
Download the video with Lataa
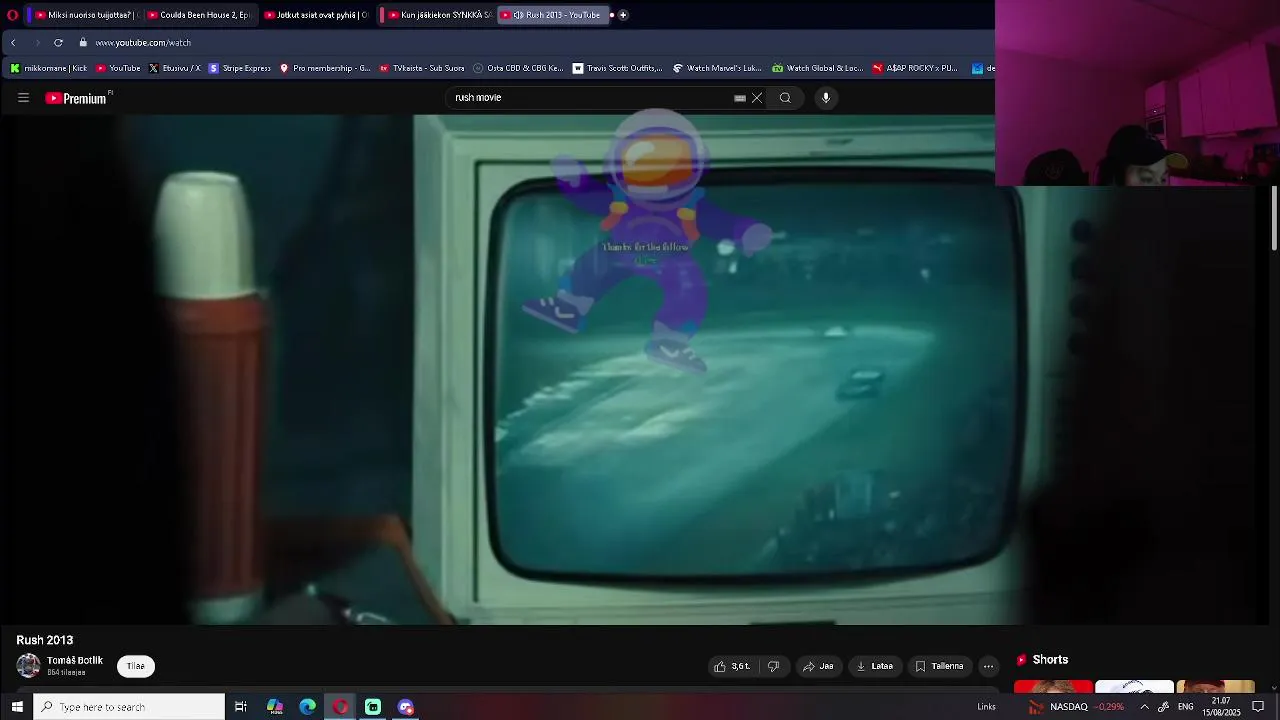pyautogui.click(x=874, y=666)
